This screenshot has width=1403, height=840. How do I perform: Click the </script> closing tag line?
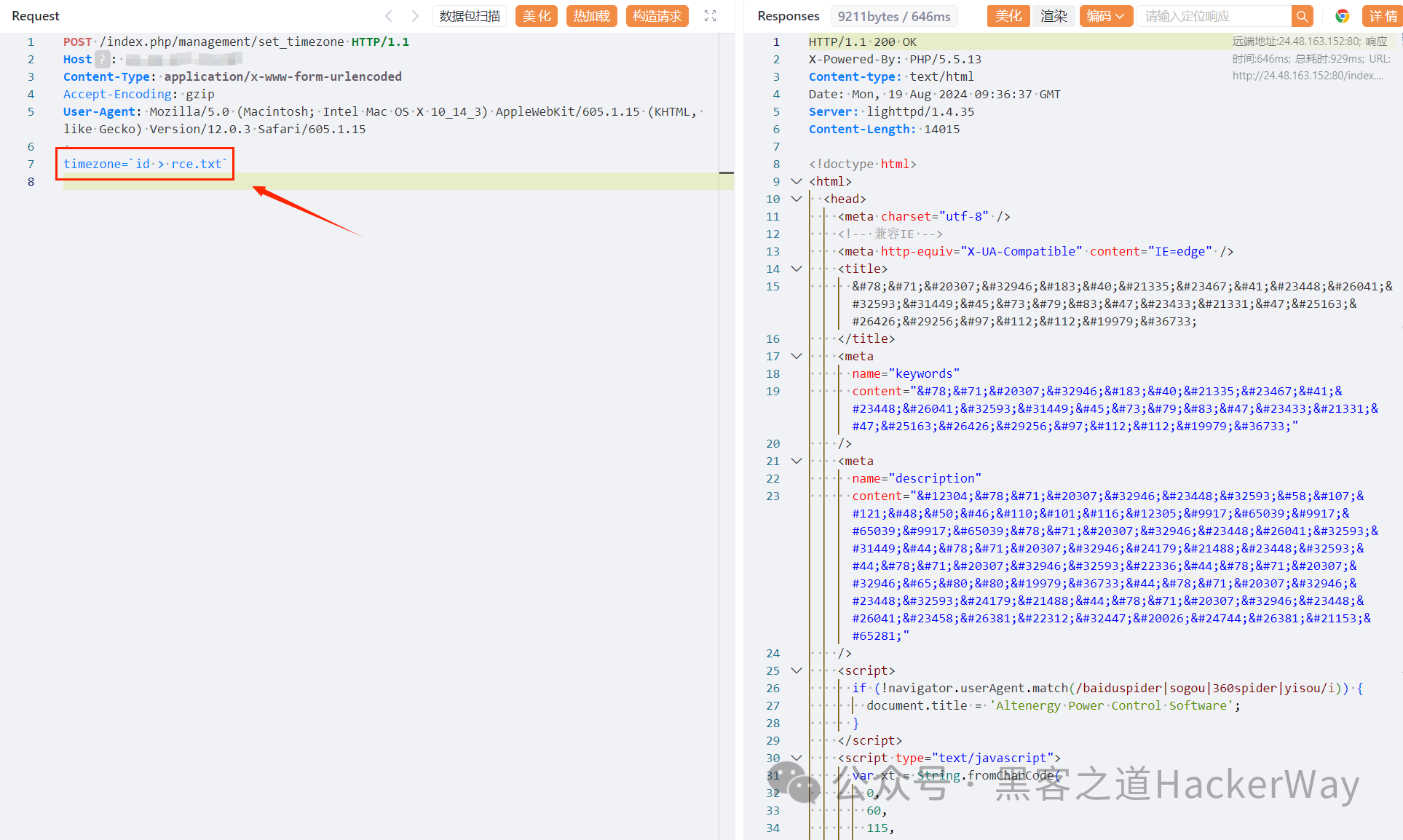pyautogui.click(x=870, y=740)
